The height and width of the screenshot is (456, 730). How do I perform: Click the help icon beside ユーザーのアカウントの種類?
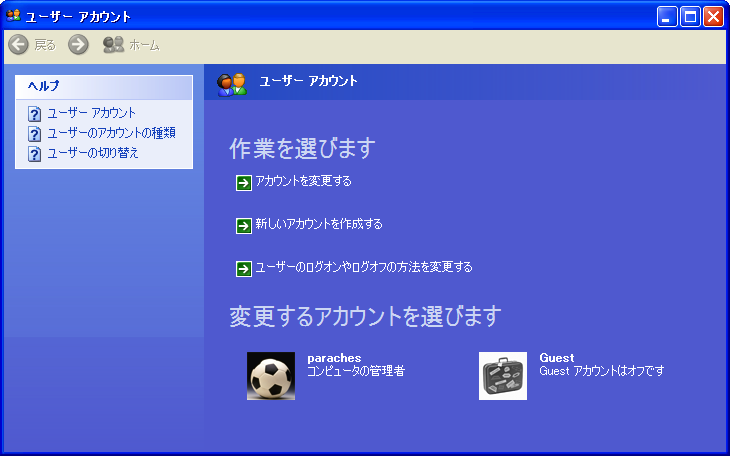(x=34, y=134)
